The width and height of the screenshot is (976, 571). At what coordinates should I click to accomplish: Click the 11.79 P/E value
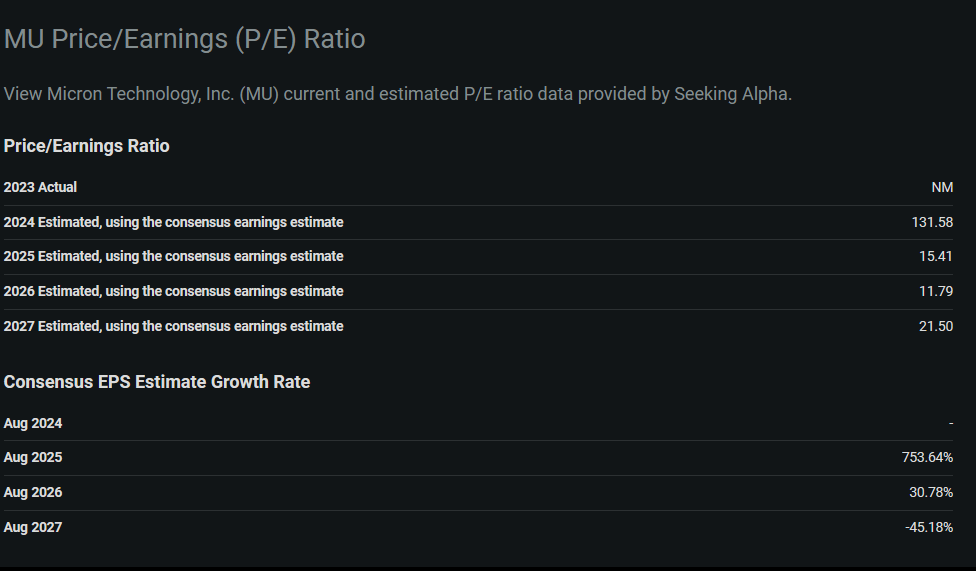point(936,291)
